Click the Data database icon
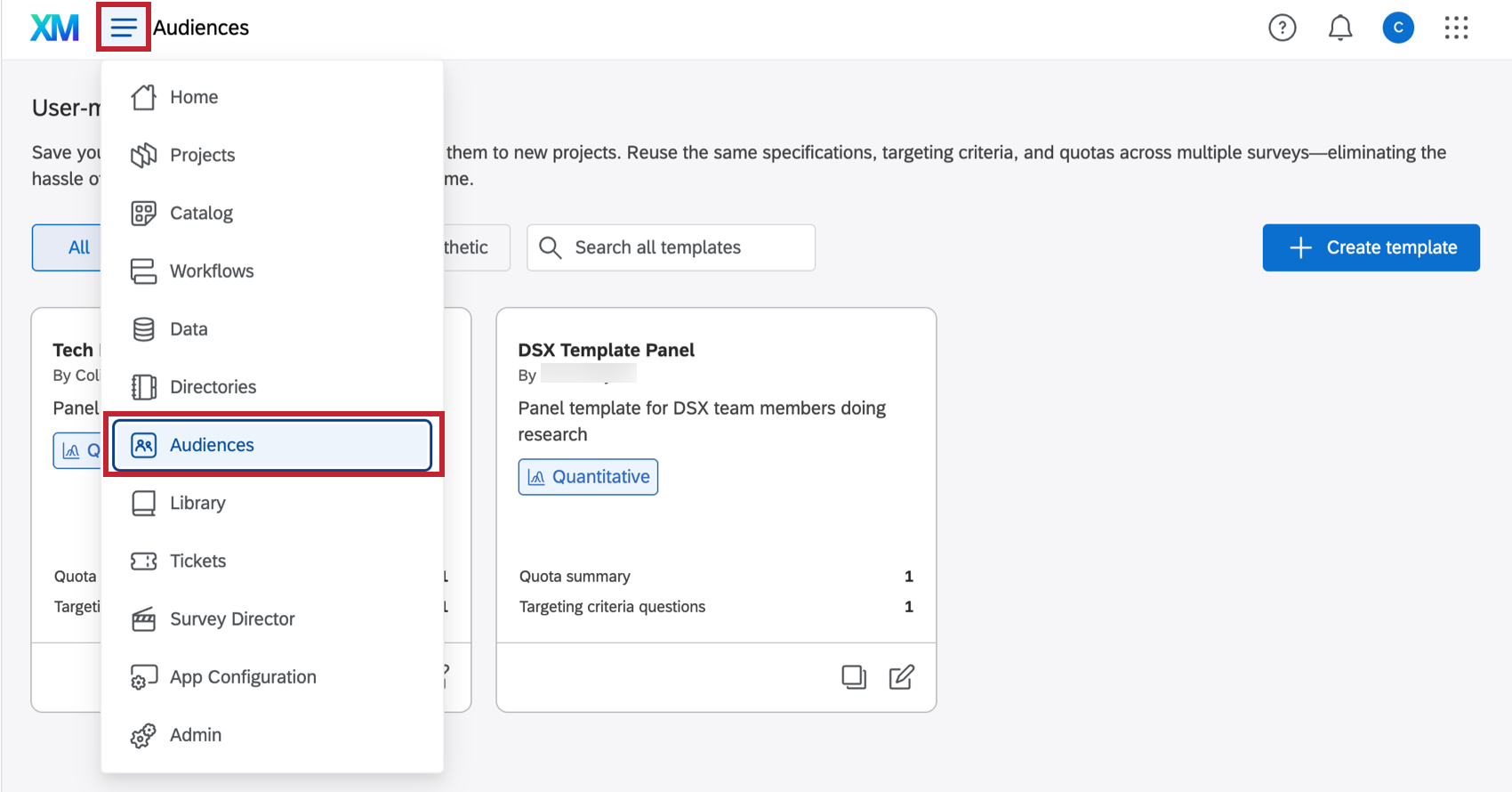 point(143,329)
